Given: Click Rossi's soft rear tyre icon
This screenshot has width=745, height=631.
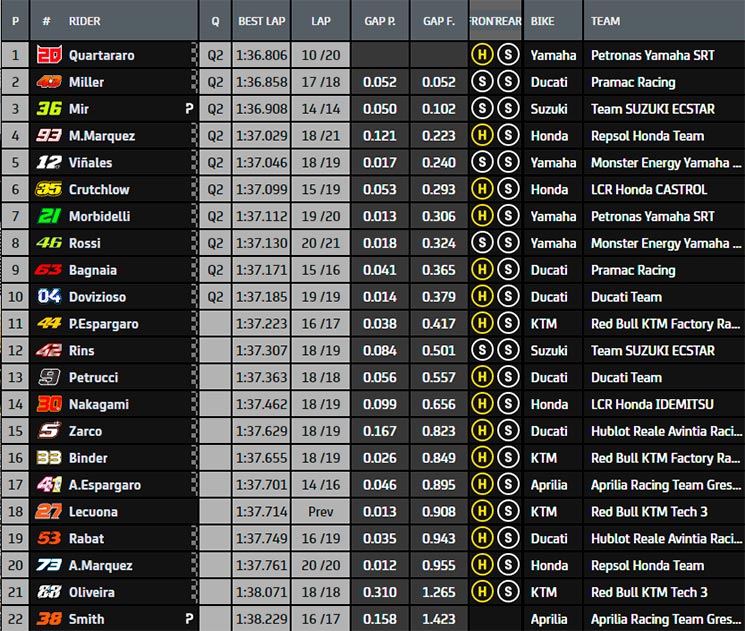Looking at the screenshot, I should point(508,242).
